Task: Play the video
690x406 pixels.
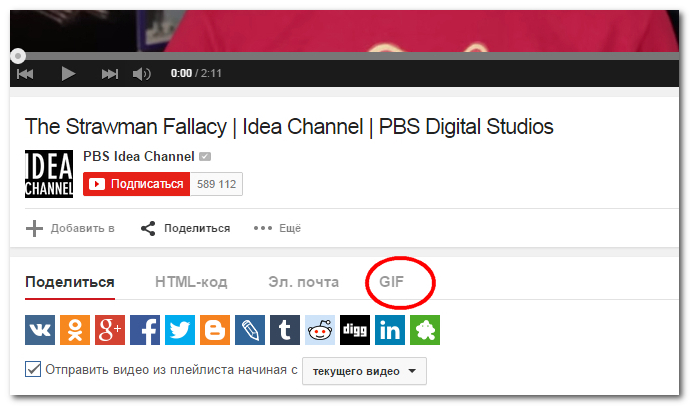Action: pyautogui.click(x=68, y=73)
